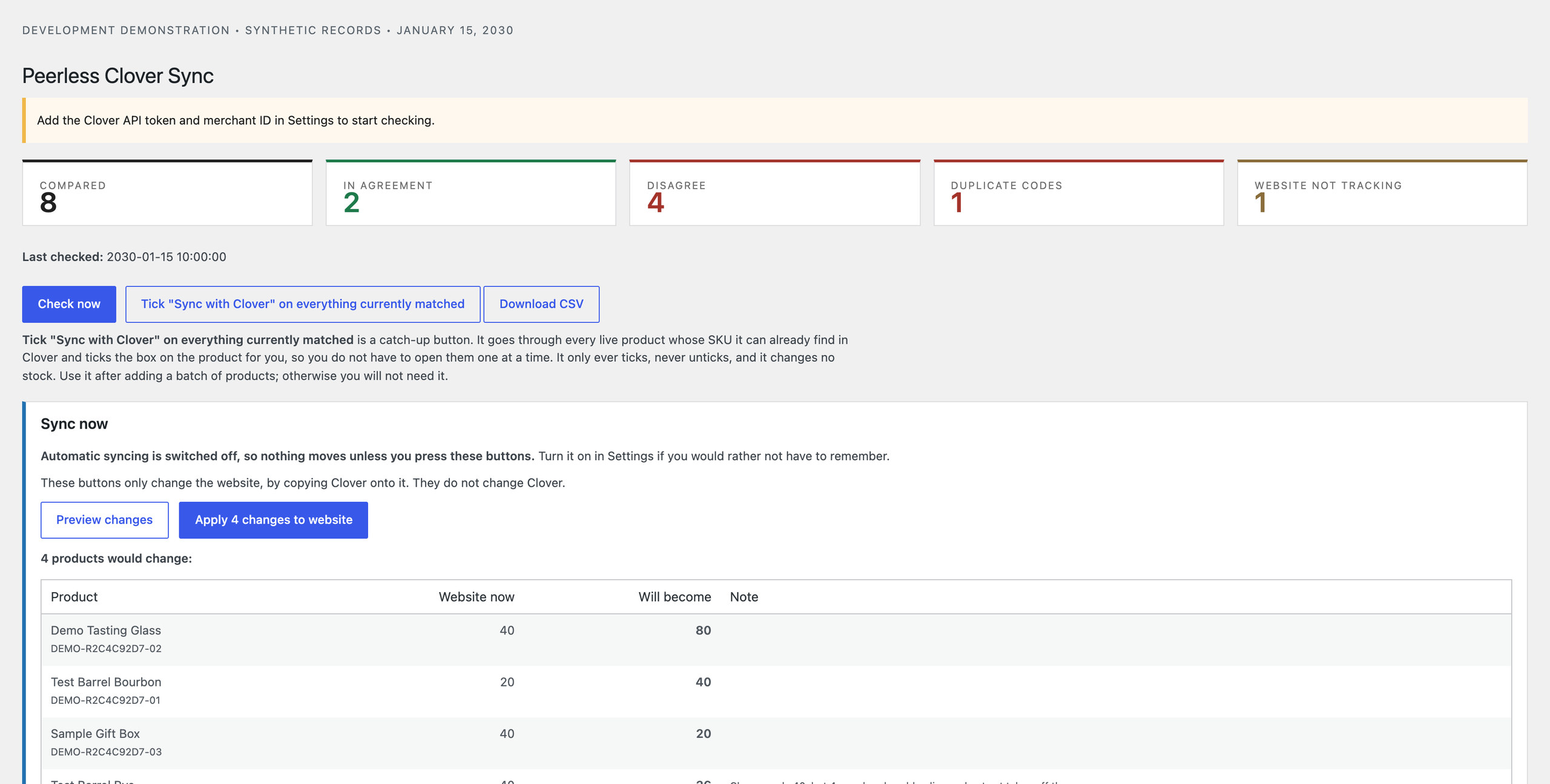Select the In Agreement summary card

click(471, 193)
